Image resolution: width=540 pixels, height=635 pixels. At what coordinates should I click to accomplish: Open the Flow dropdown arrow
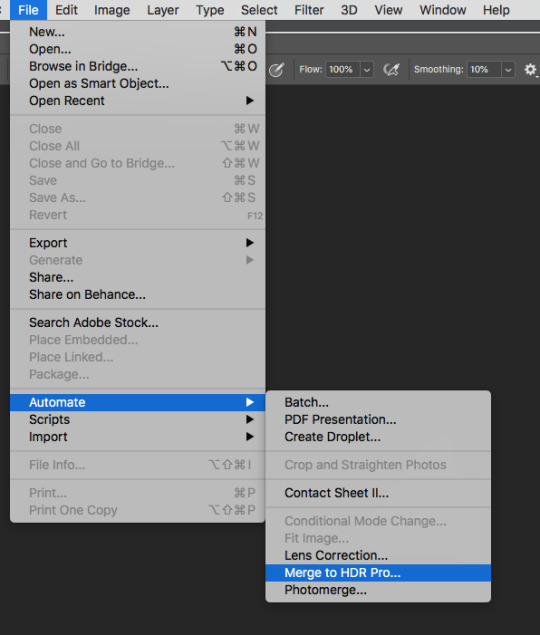(367, 70)
